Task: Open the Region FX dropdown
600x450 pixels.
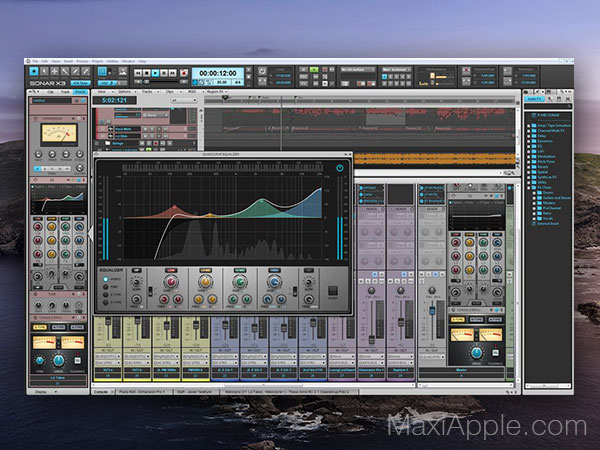Action: (217, 92)
